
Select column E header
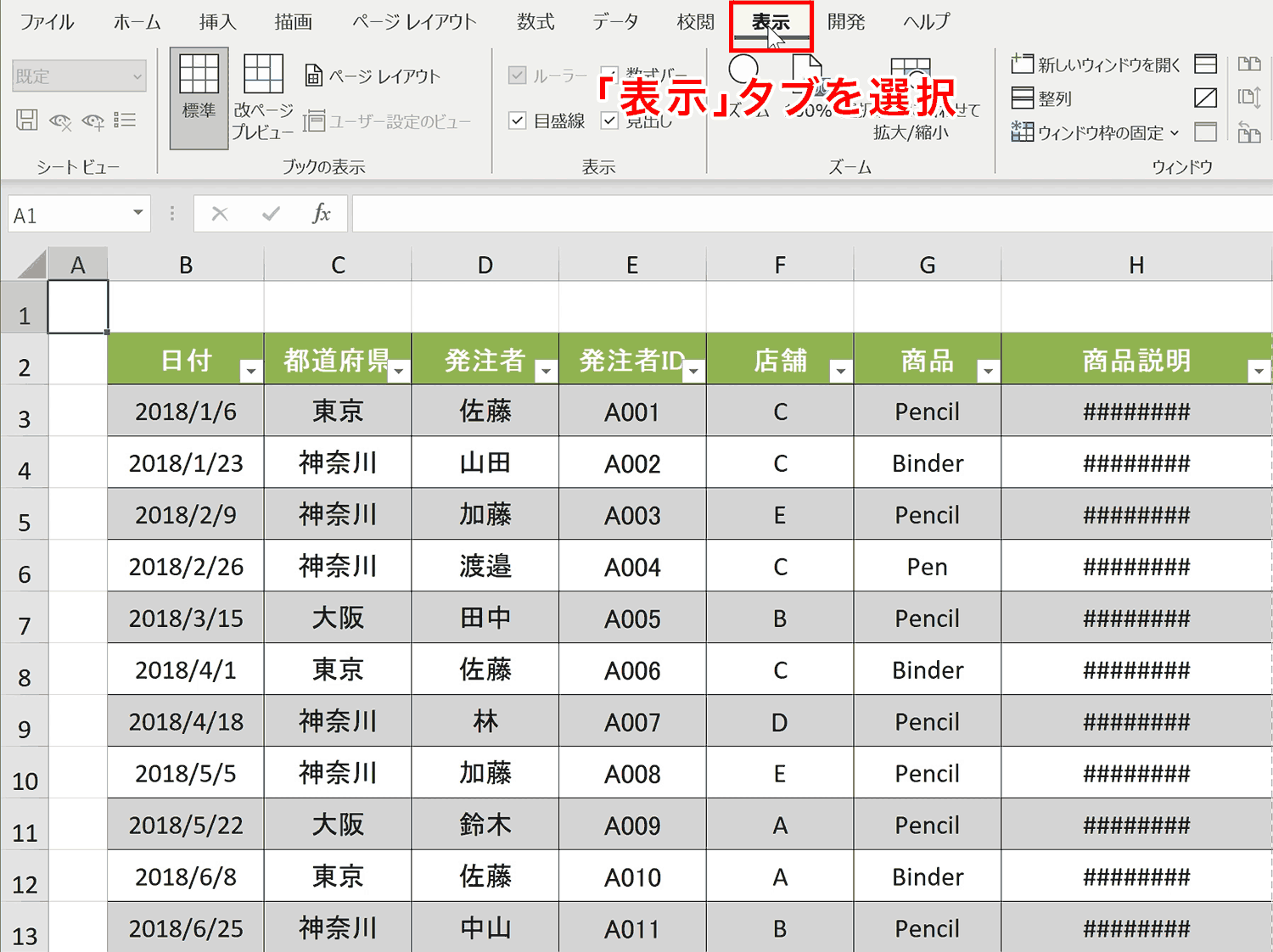click(632, 265)
